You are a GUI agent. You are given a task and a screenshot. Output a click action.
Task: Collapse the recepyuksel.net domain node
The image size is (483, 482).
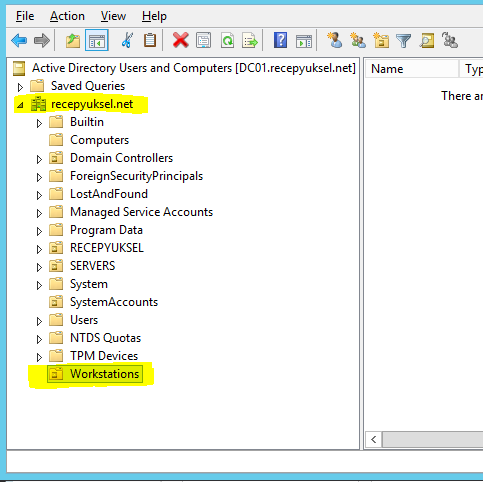[20, 105]
